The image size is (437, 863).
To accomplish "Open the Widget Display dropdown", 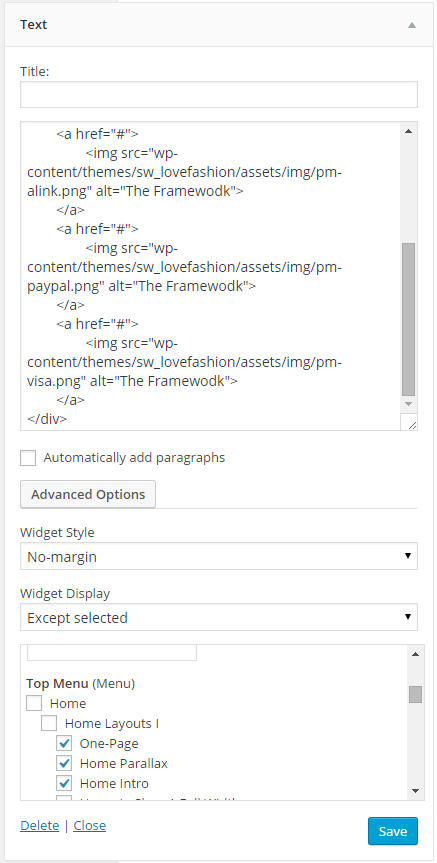I will click(x=218, y=618).
